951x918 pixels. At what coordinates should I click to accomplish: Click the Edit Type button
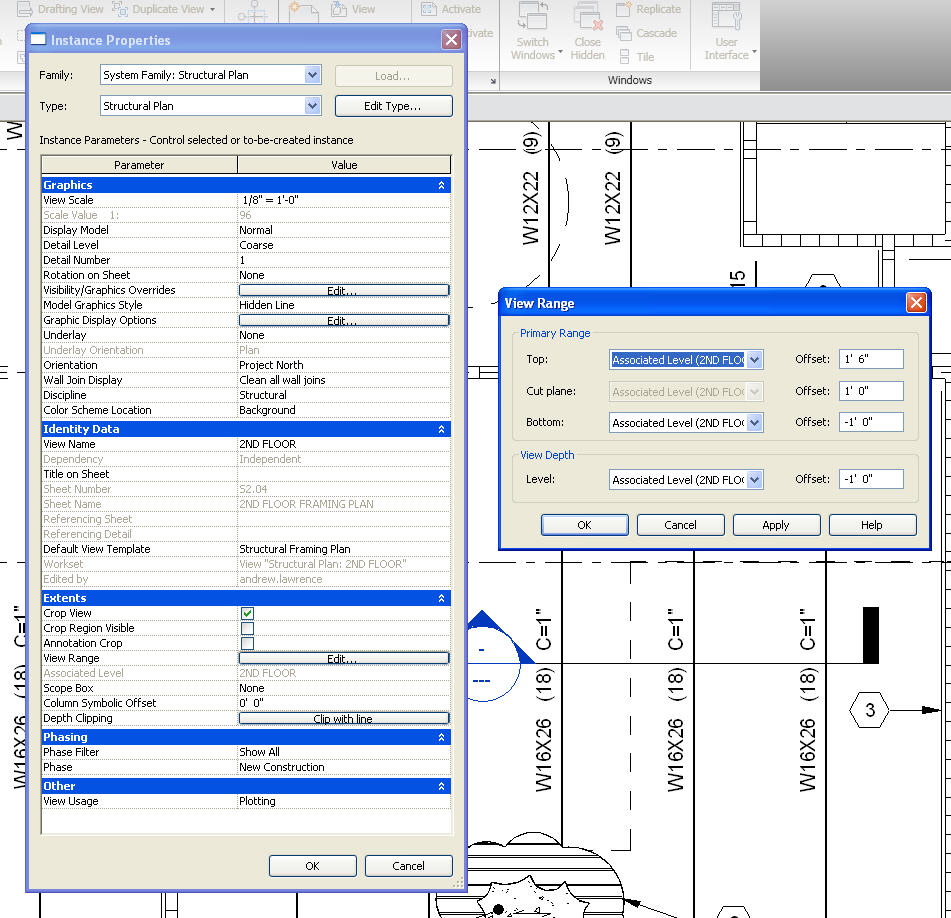[x=393, y=106]
